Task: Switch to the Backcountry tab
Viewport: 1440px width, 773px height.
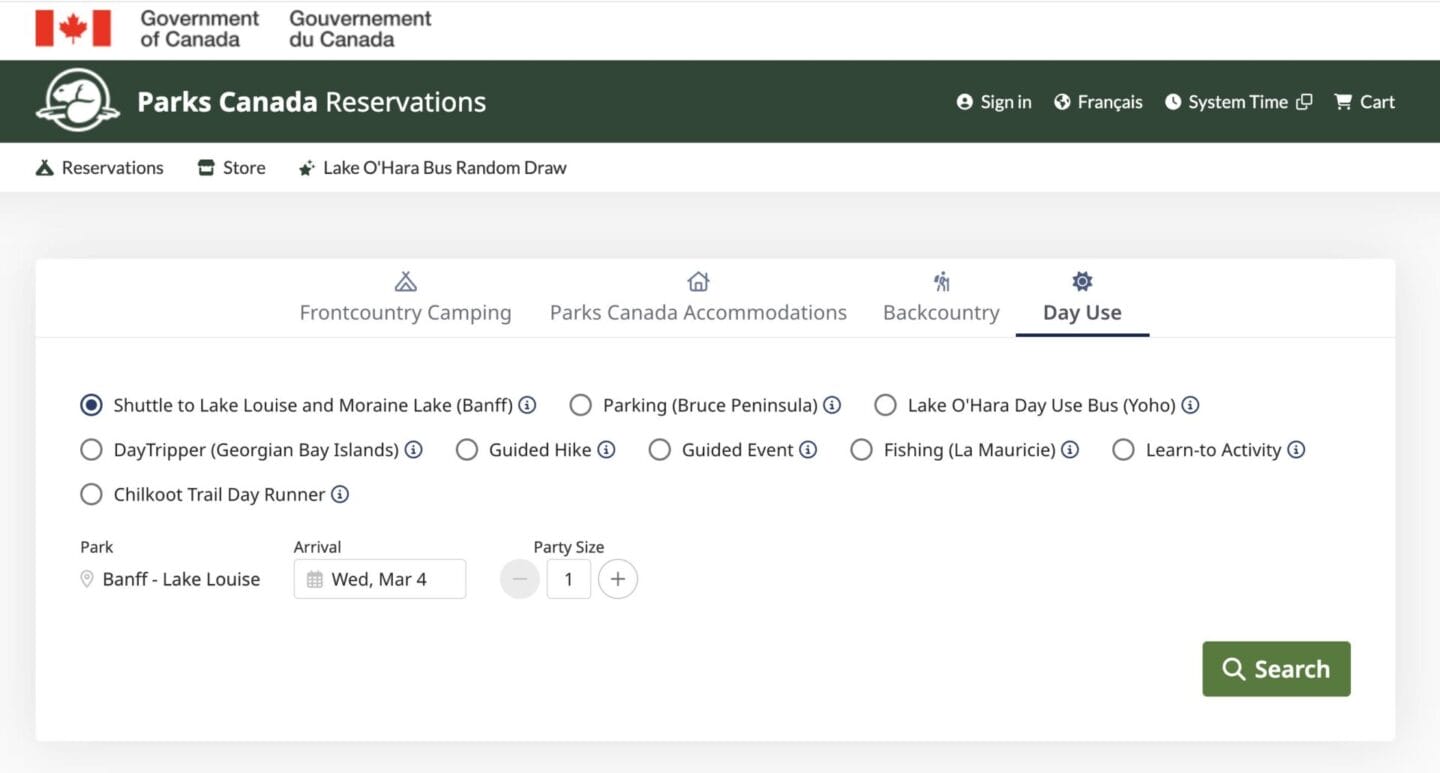Action: [x=941, y=297]
